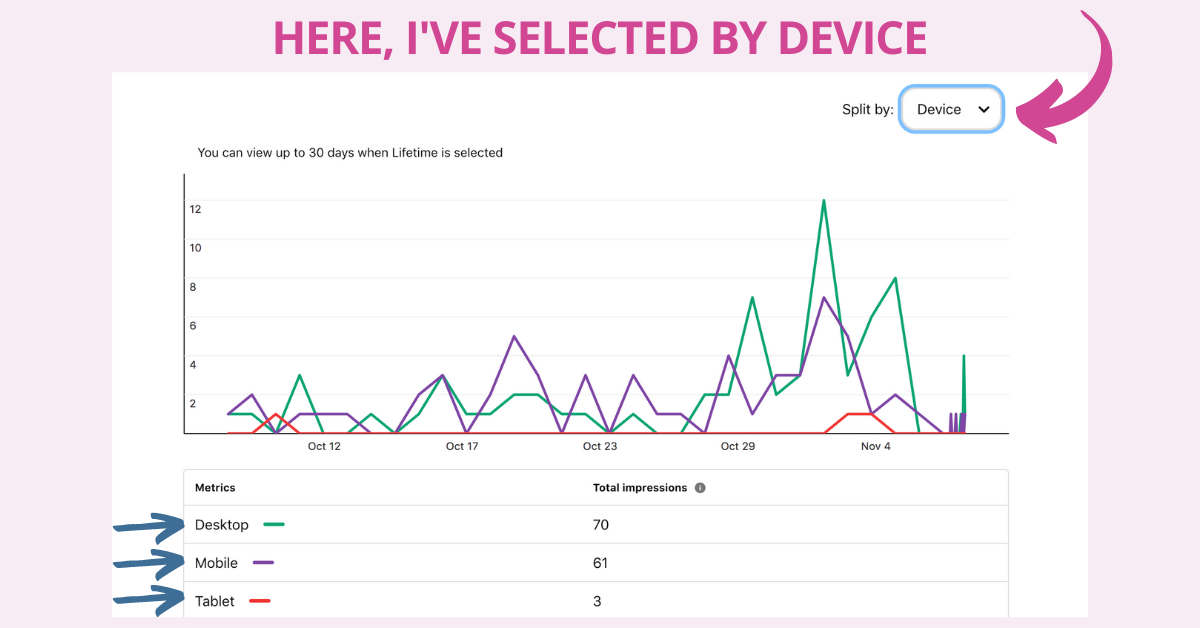This screenshot has width=1200, height=628.
Task: Click the Total impressions column header
Action: pos(640,488)
